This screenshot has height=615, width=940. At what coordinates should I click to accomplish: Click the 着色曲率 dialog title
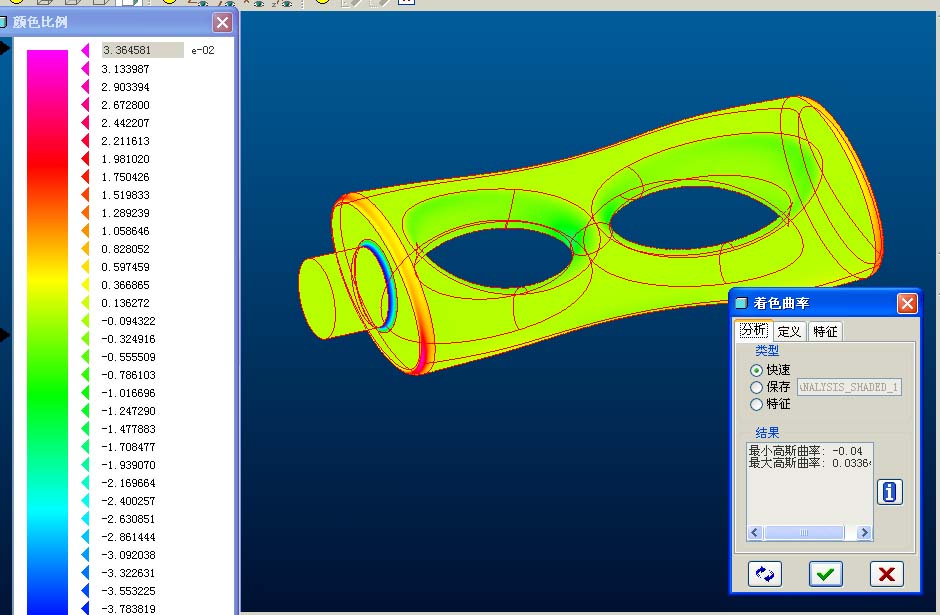(781, 303)
